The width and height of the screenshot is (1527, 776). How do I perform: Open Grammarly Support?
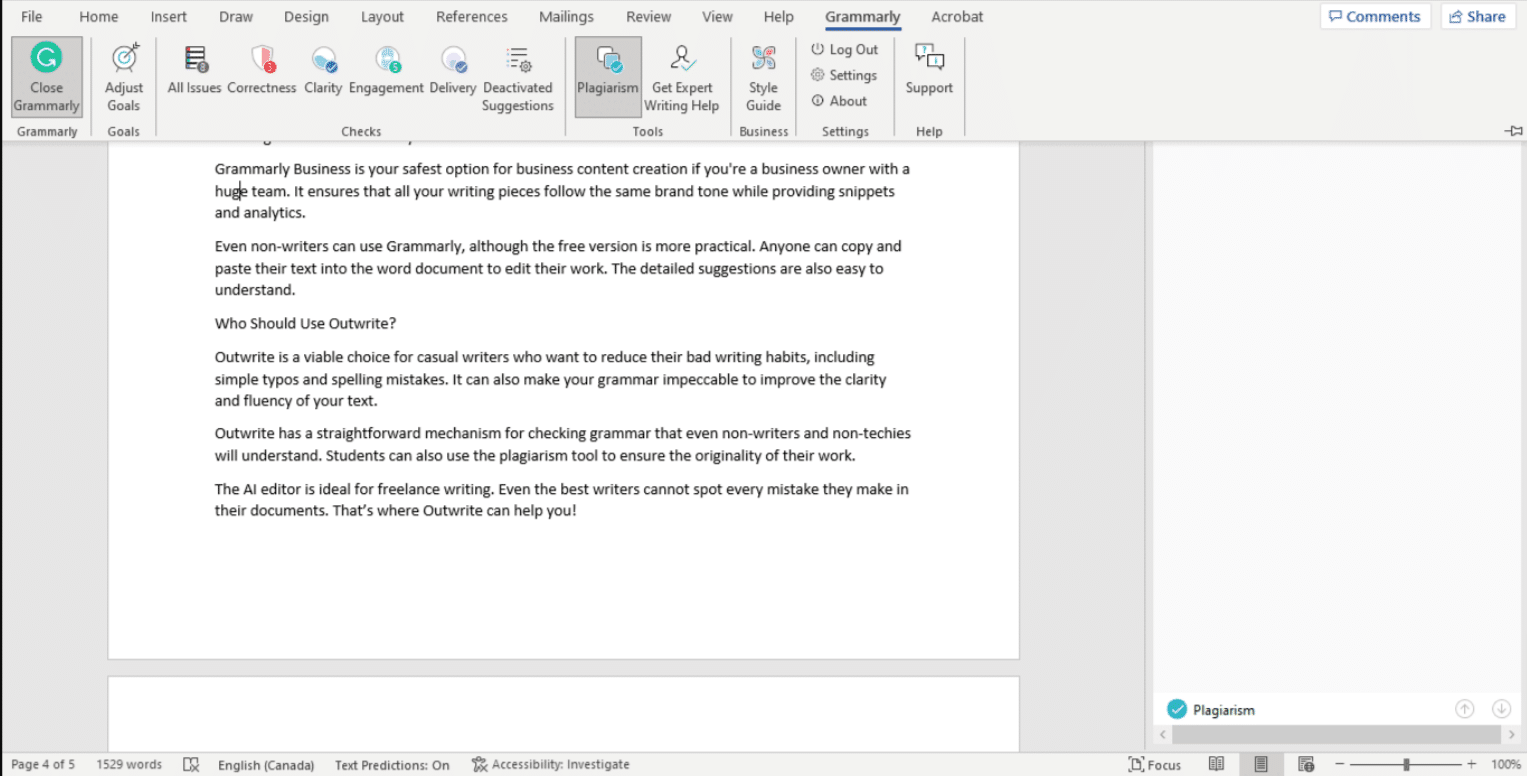click(929, 70)
